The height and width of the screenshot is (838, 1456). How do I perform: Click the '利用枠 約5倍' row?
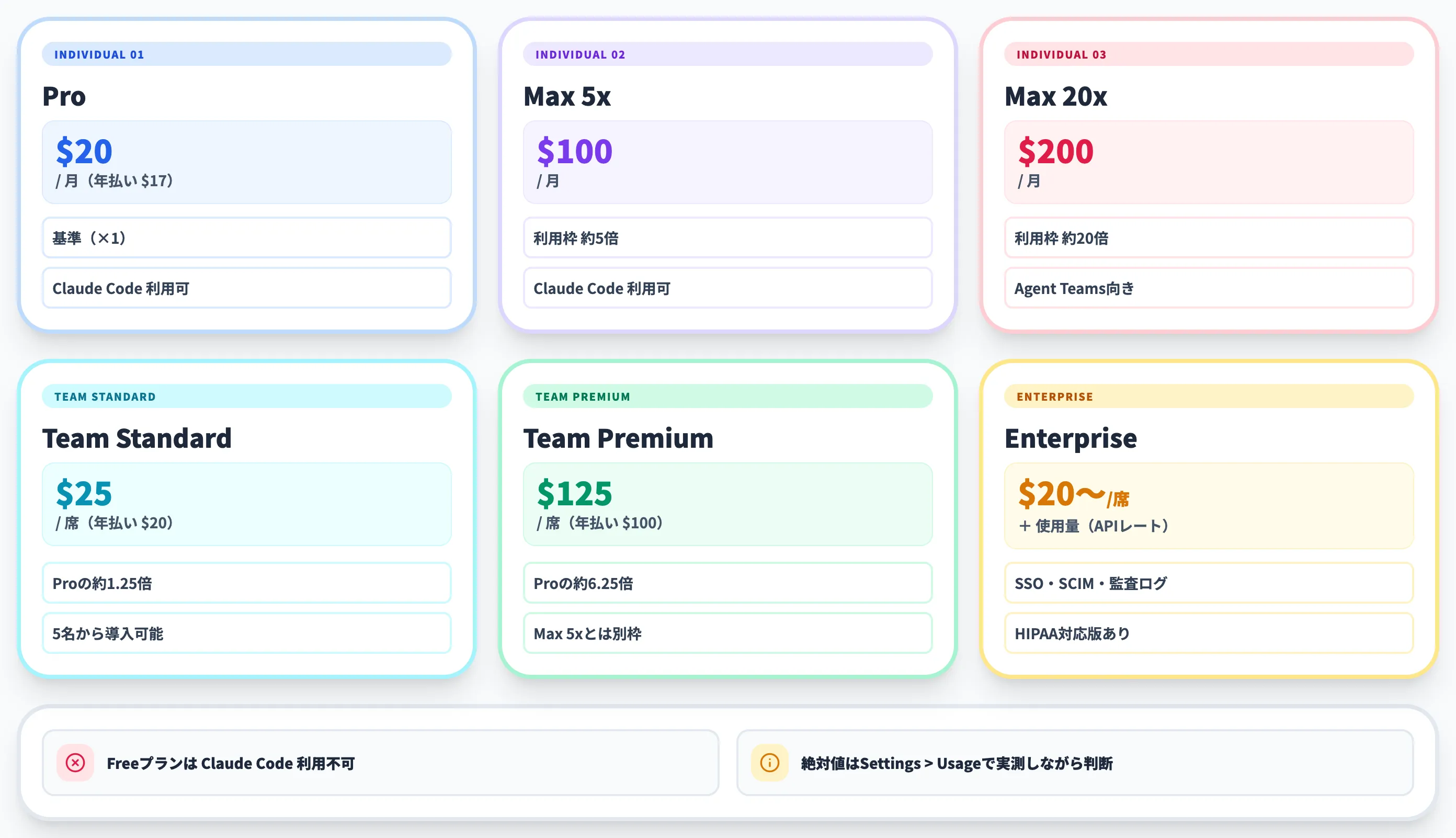pyautogui.click(x=727, y=237)
